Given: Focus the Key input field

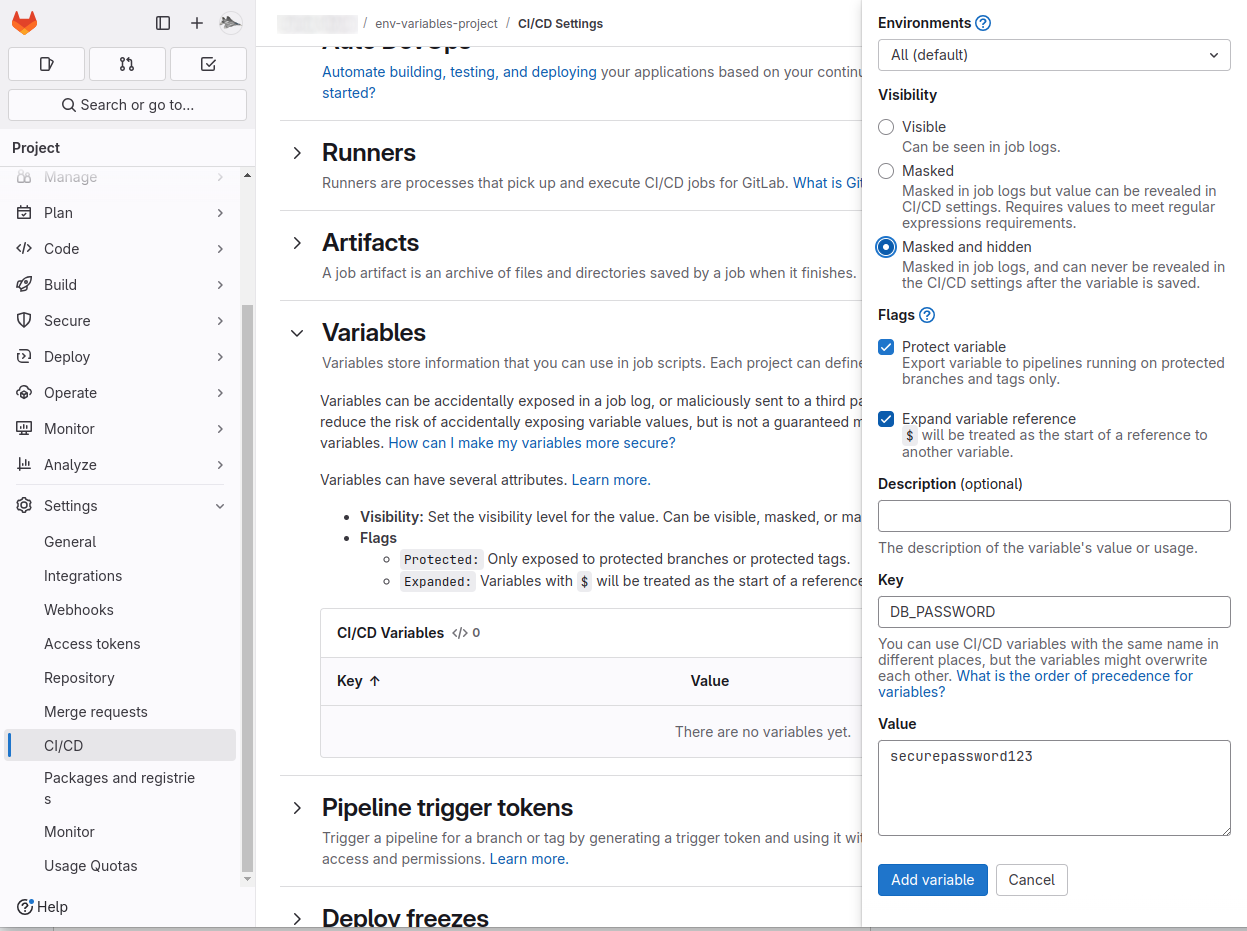Looking at the screenshot, I should [x=1054, y=612].
